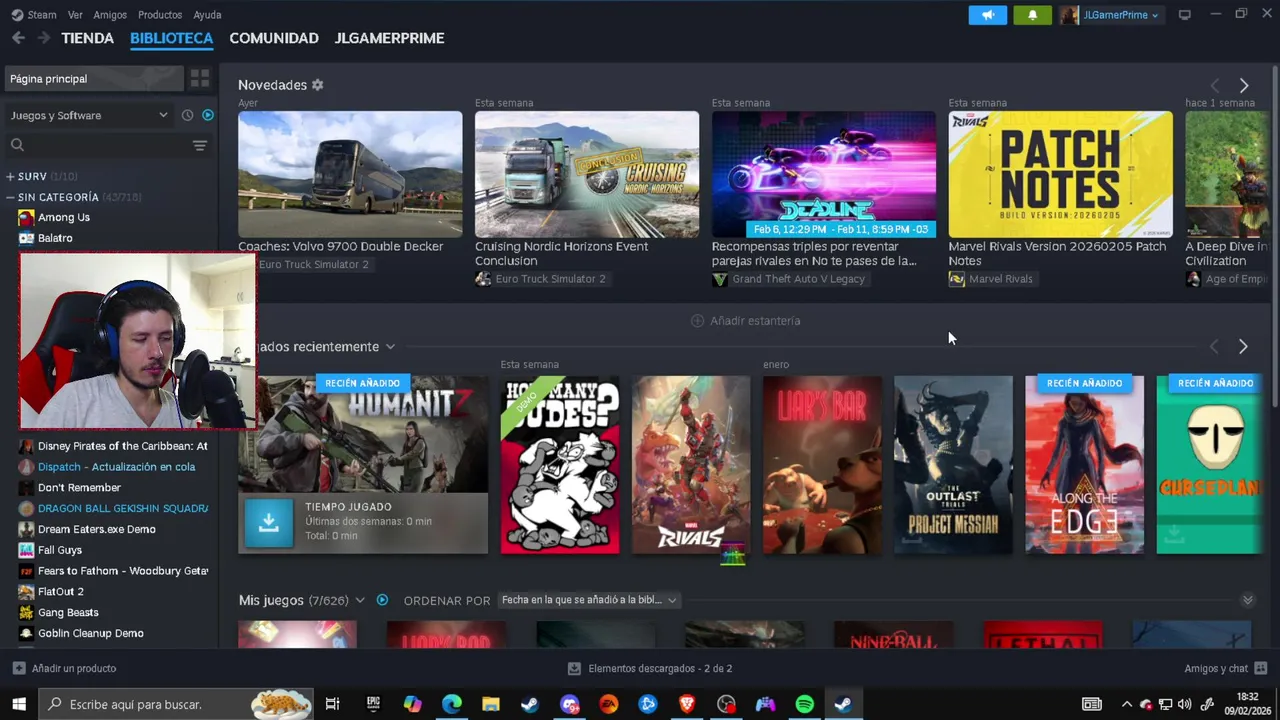This screenshot has height=720, width=1280.
Task: Open Spotify from the taskbar
Action: (x=804, y=704)
